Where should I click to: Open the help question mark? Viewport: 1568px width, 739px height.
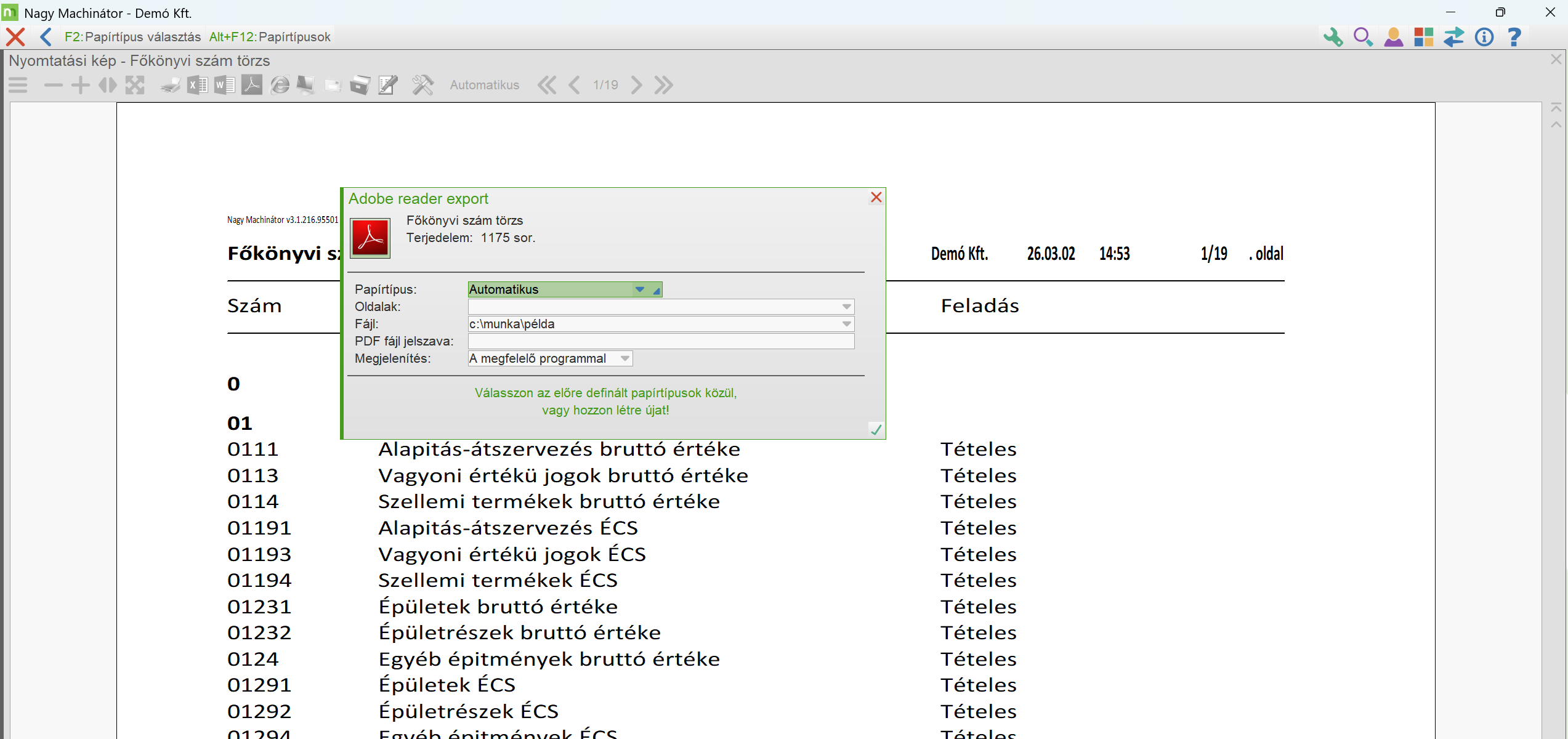tap(1514, 37)
